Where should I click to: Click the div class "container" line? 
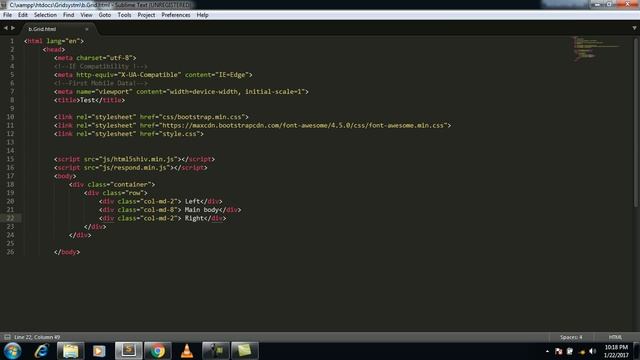tap(112, 184)
